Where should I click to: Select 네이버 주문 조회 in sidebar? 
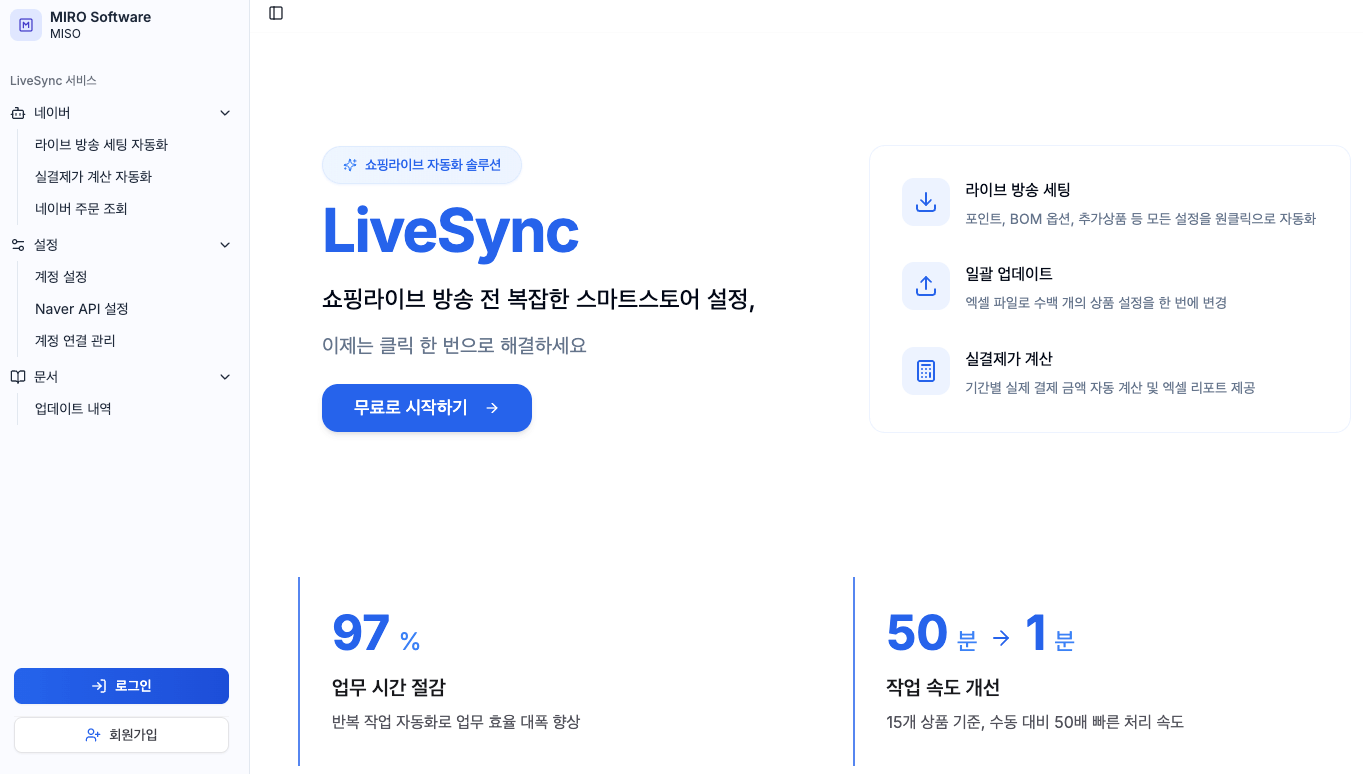[81, 209]
